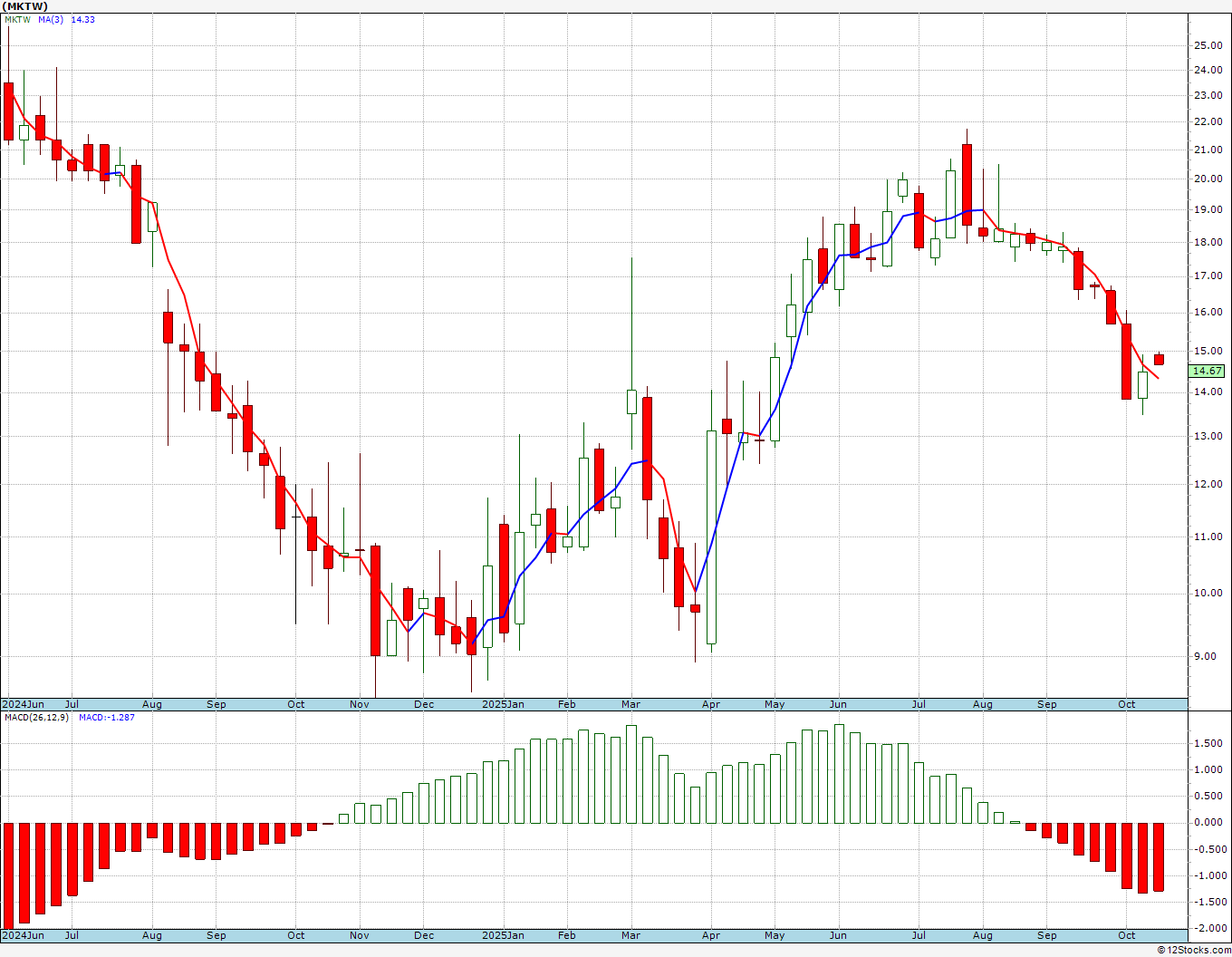1232x957 pixels.
Task: Click the MACD:-1.287 value readout
Action: coord(106,717)
